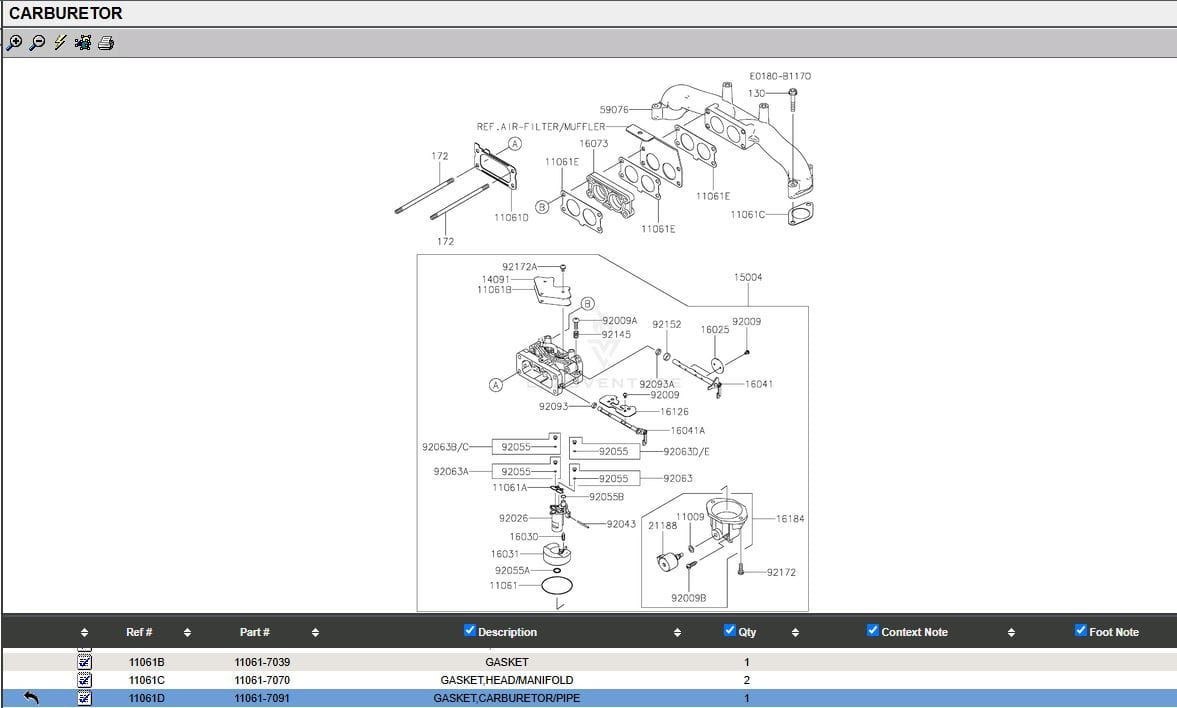
Task: Click the lightning bolt toolbar icon
Action: pos(60,43)
